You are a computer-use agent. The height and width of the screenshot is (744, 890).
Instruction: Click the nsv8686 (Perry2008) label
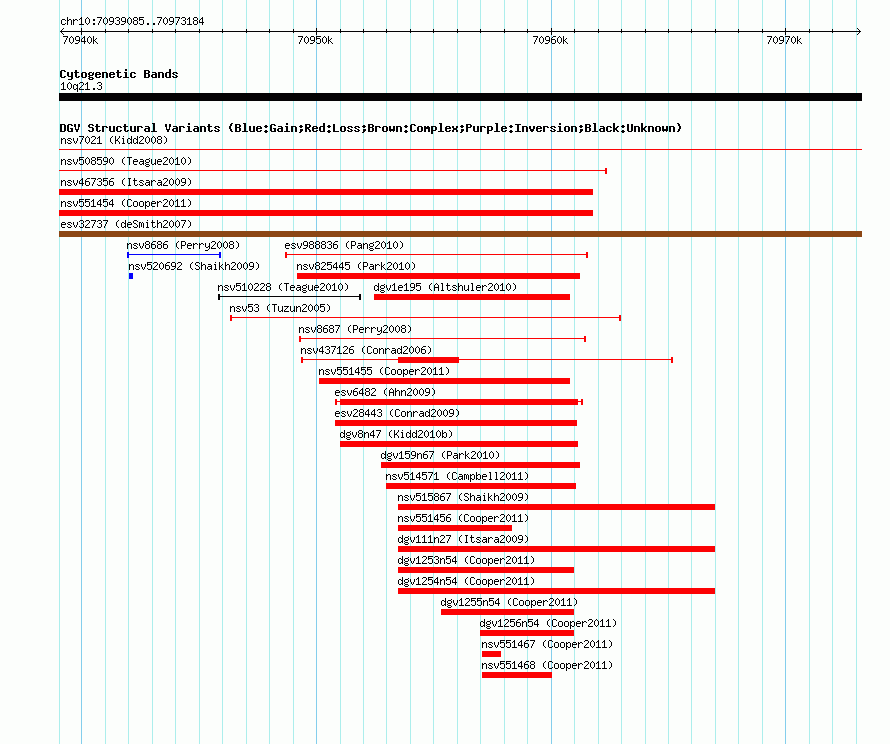pyautogui.click(x=183, y=245)
